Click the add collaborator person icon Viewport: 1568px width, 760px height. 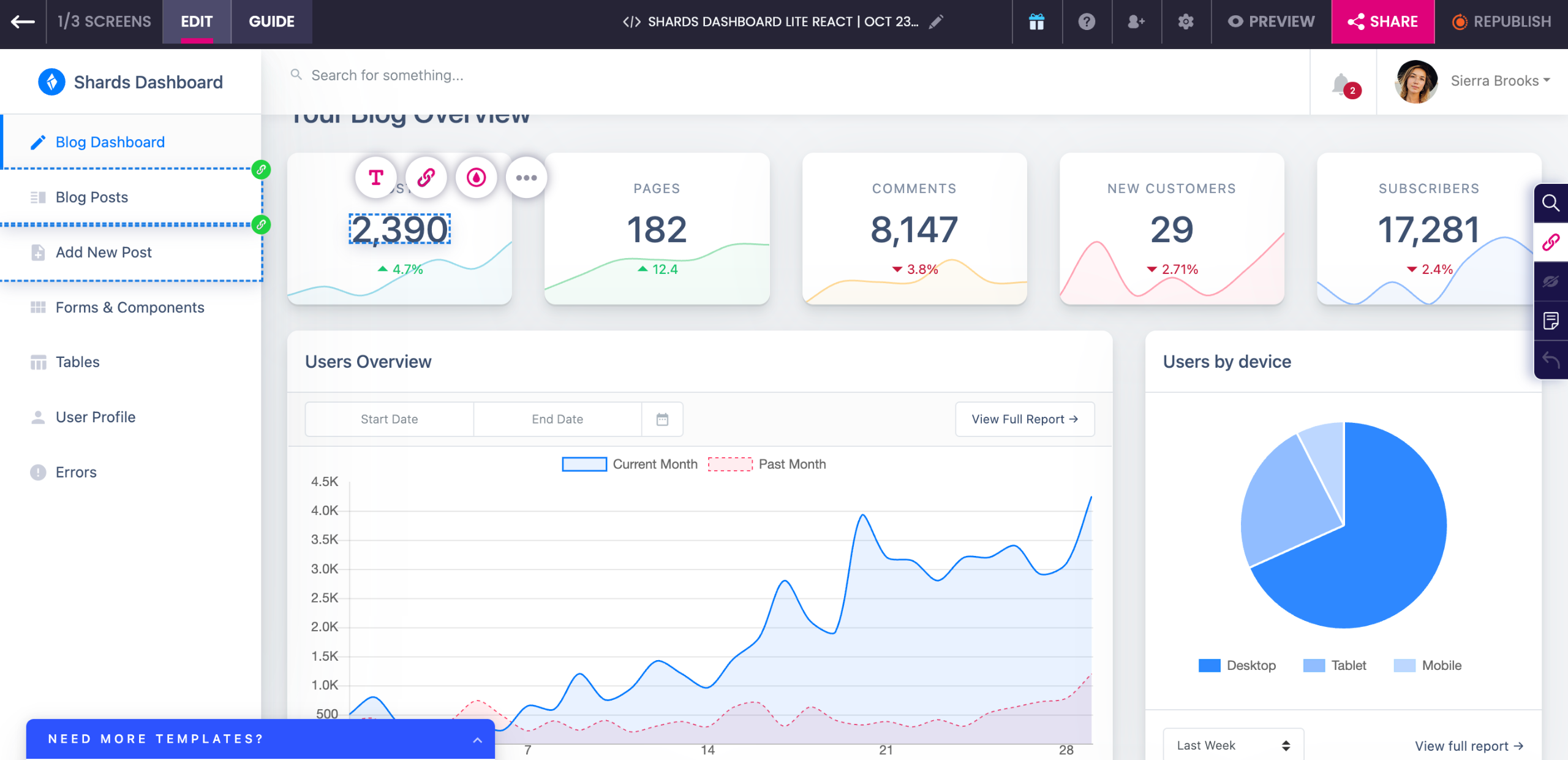coord(1136,22)
